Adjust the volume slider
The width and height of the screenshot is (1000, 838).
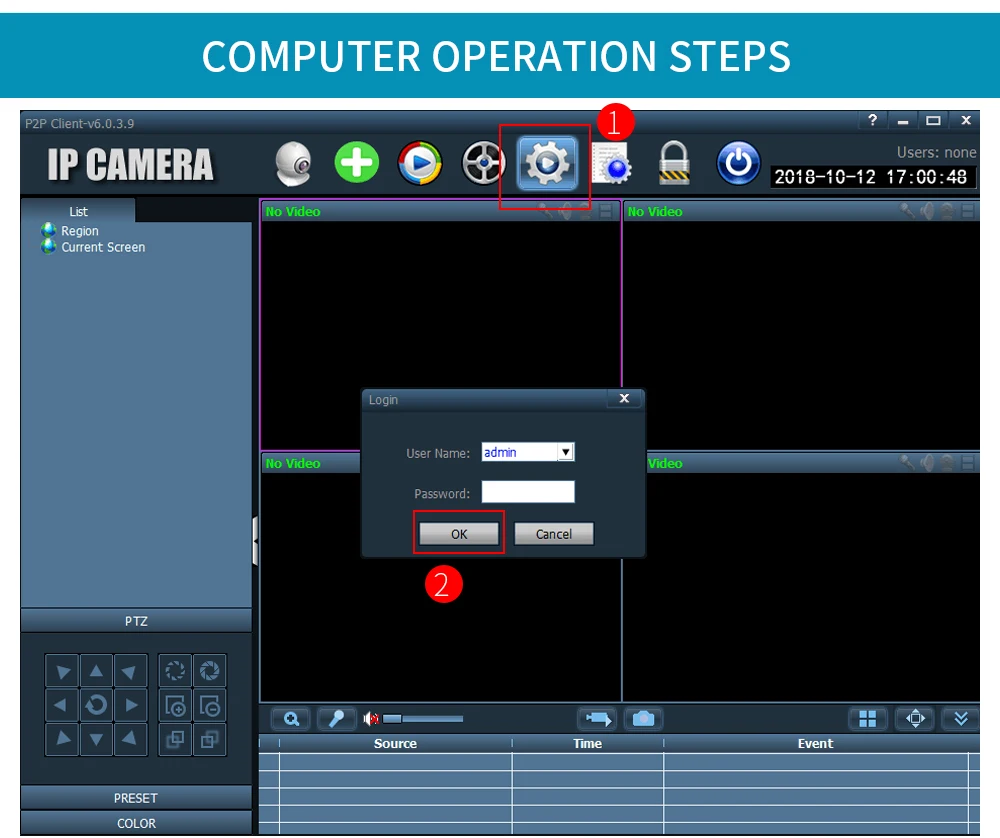click(423, 719)
